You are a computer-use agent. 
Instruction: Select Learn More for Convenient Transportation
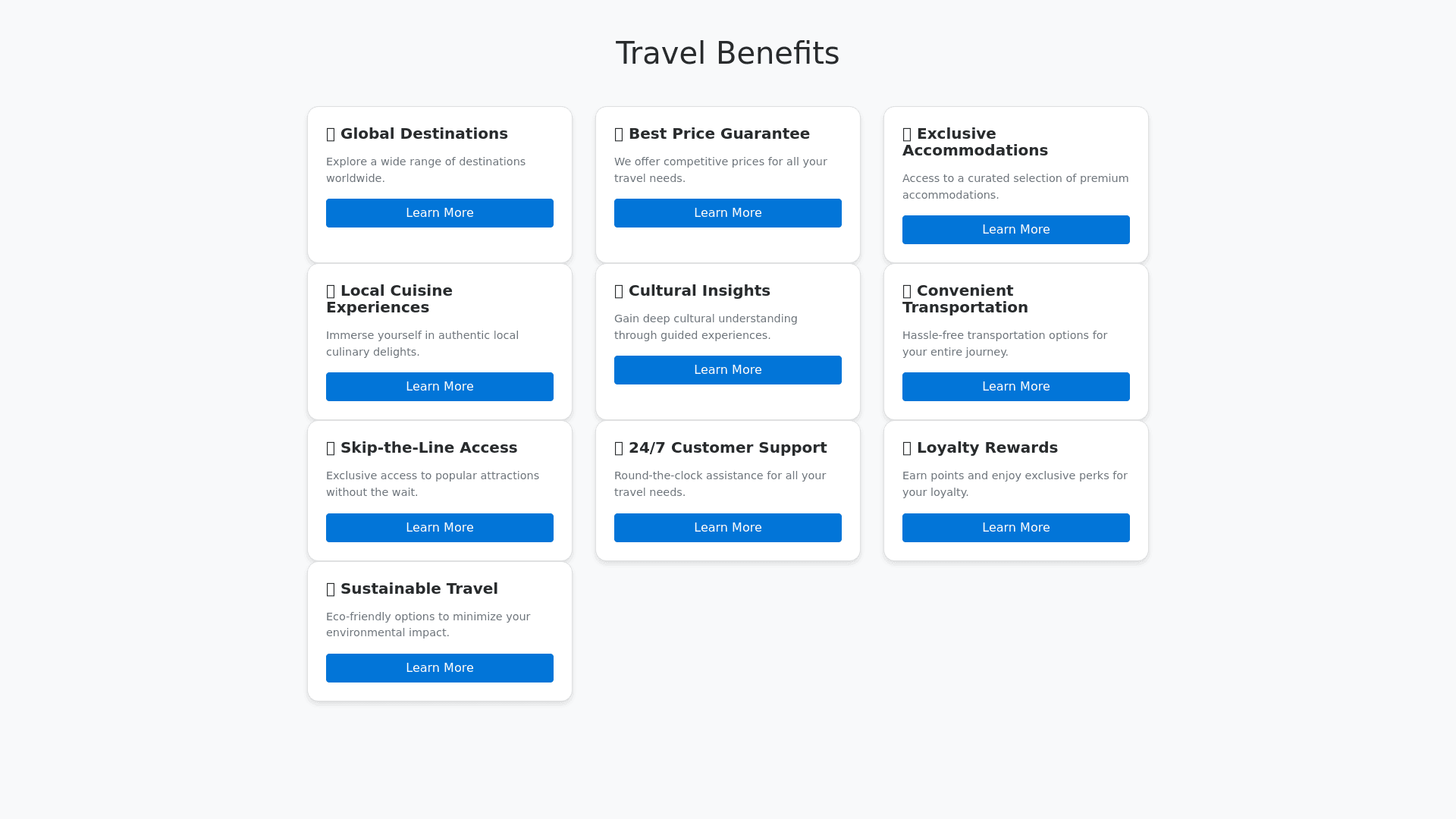coord(1016,387)
